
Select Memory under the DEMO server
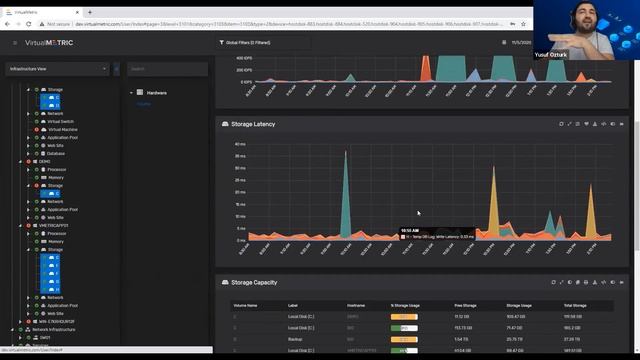click(56, 178)
